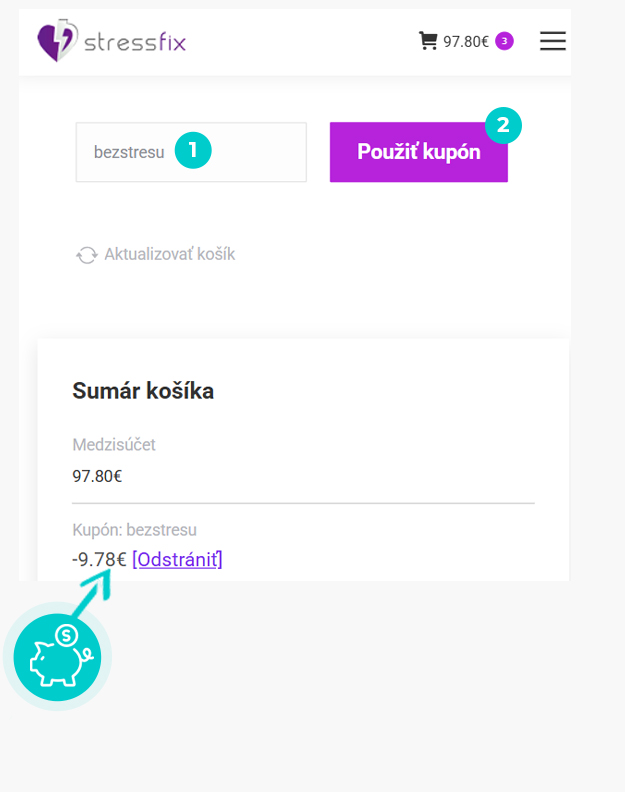Click the refresh arrows icon
The height and width of the screenshot is (792, 625).
87,255
